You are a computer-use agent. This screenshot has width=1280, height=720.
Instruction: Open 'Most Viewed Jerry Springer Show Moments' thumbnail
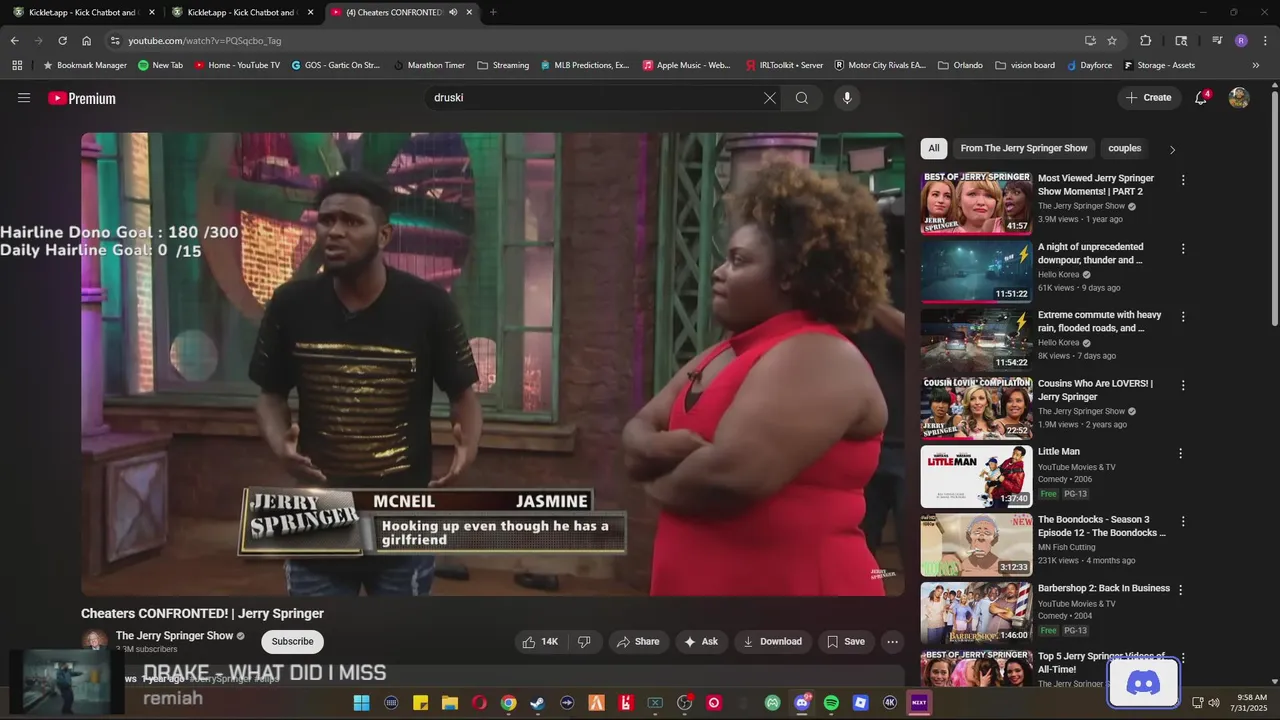[x=976, y=203]
